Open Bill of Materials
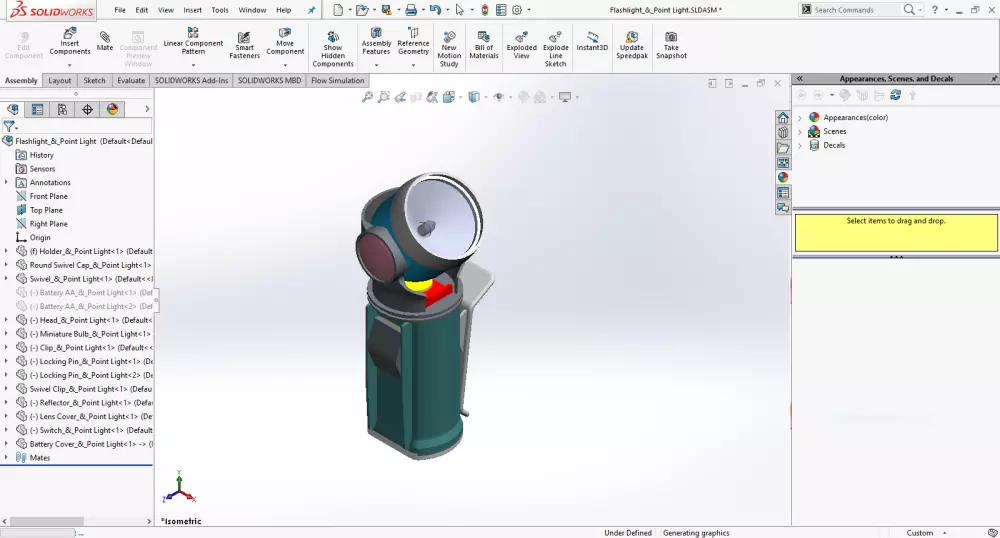Viewport: 1000px width, 538px height. [484, 45]
